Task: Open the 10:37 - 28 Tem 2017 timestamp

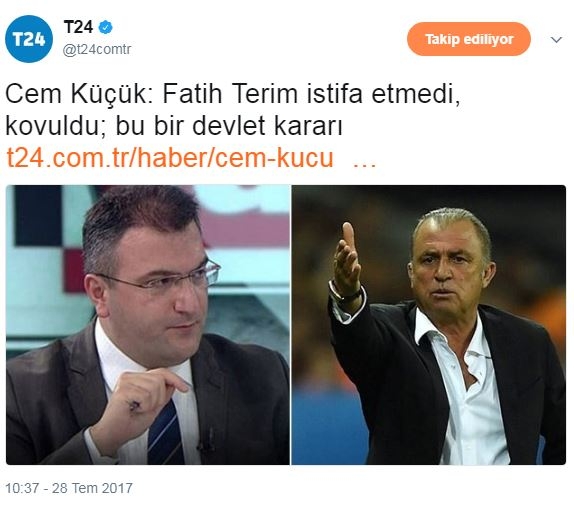Action: tap(69, 488)
